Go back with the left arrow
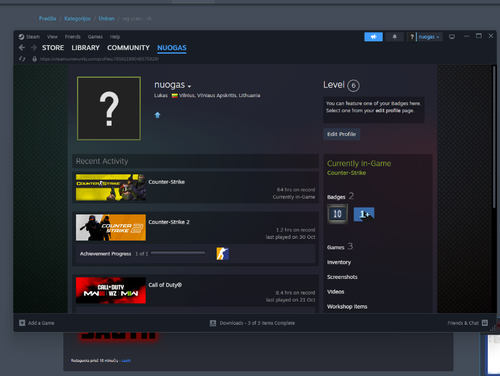This screenshot has height=376, width=500. [22, 48]
